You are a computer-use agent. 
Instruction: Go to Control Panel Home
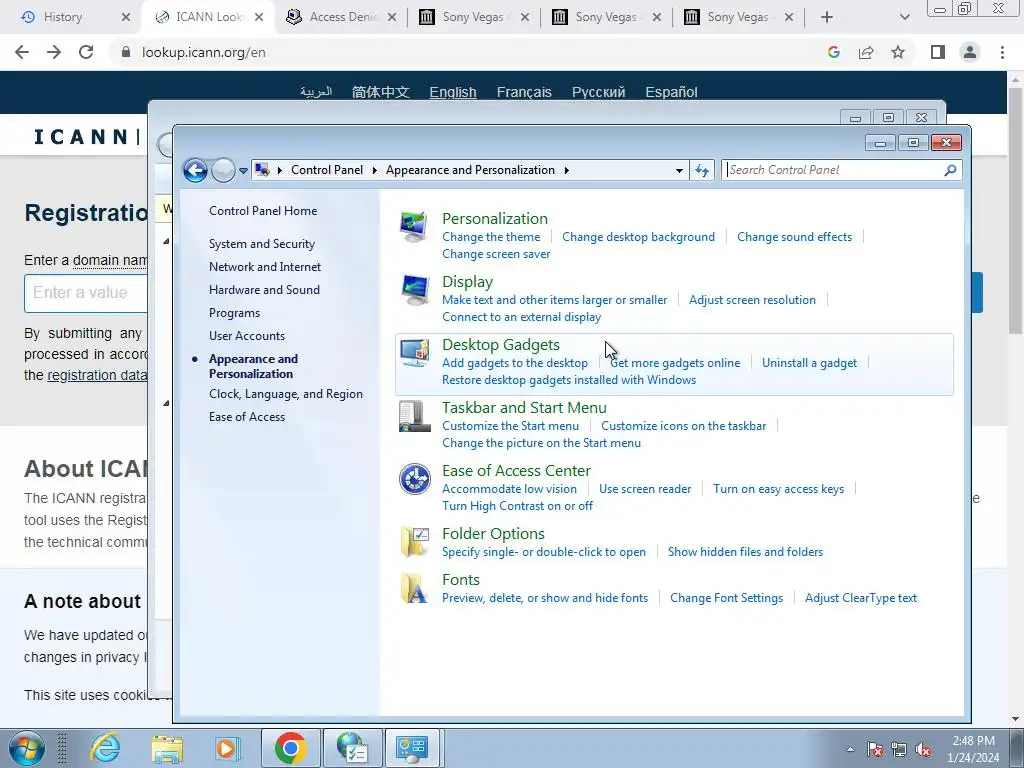point(263,210)
